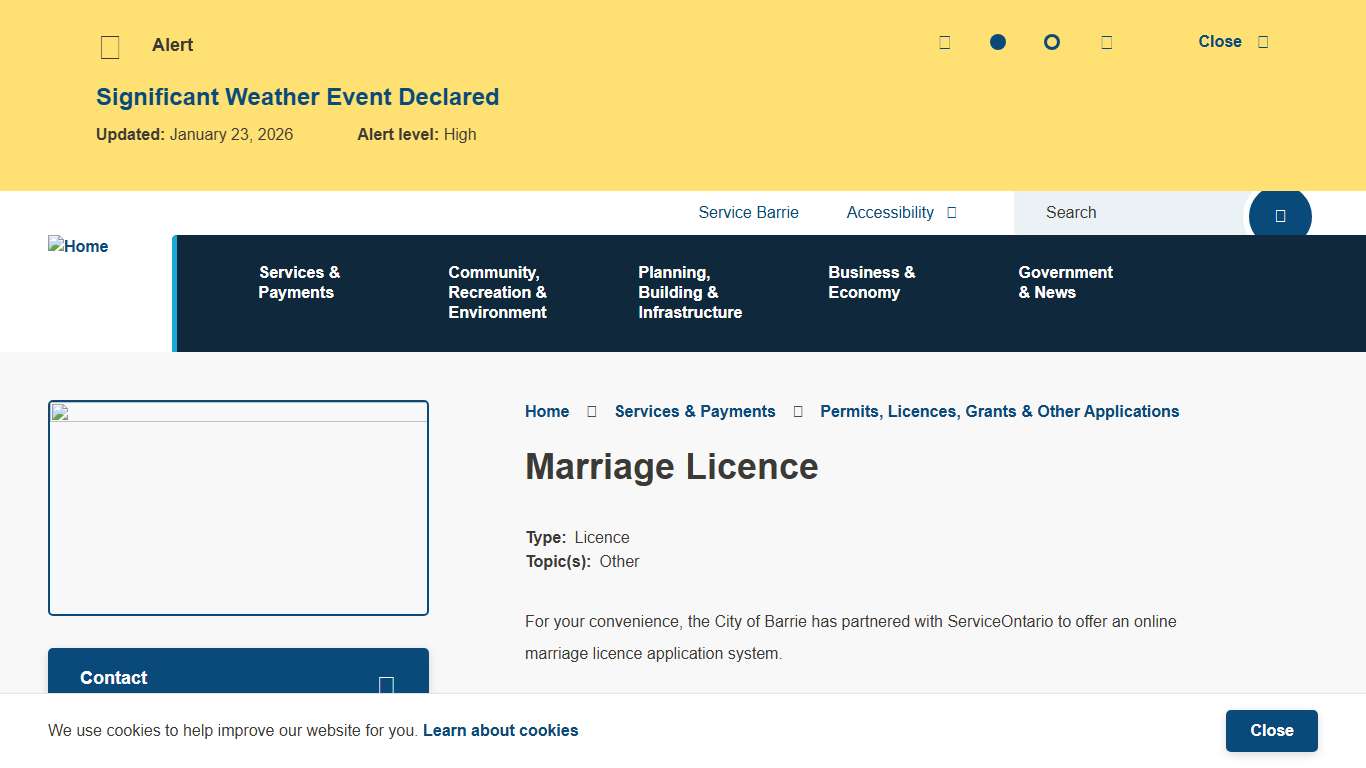
Task: Select the previous alert arrow icon
Action: [944, 42]
